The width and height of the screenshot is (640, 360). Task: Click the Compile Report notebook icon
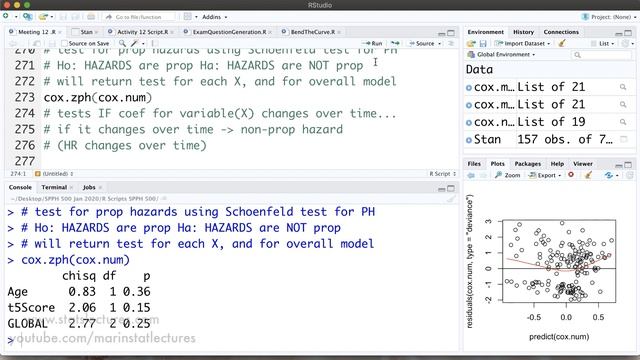pos(155,43)
